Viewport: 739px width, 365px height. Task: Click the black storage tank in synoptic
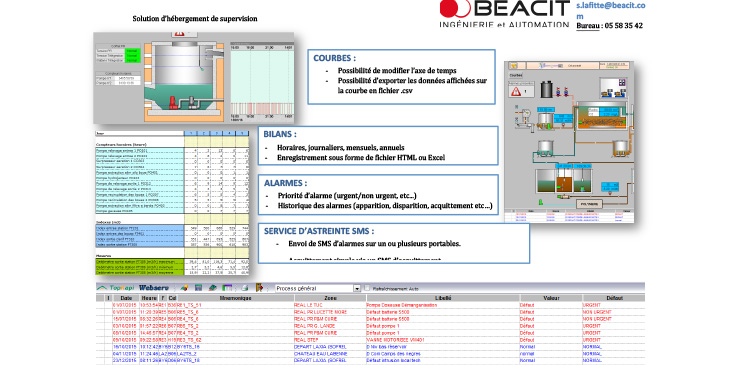[546, 89]
